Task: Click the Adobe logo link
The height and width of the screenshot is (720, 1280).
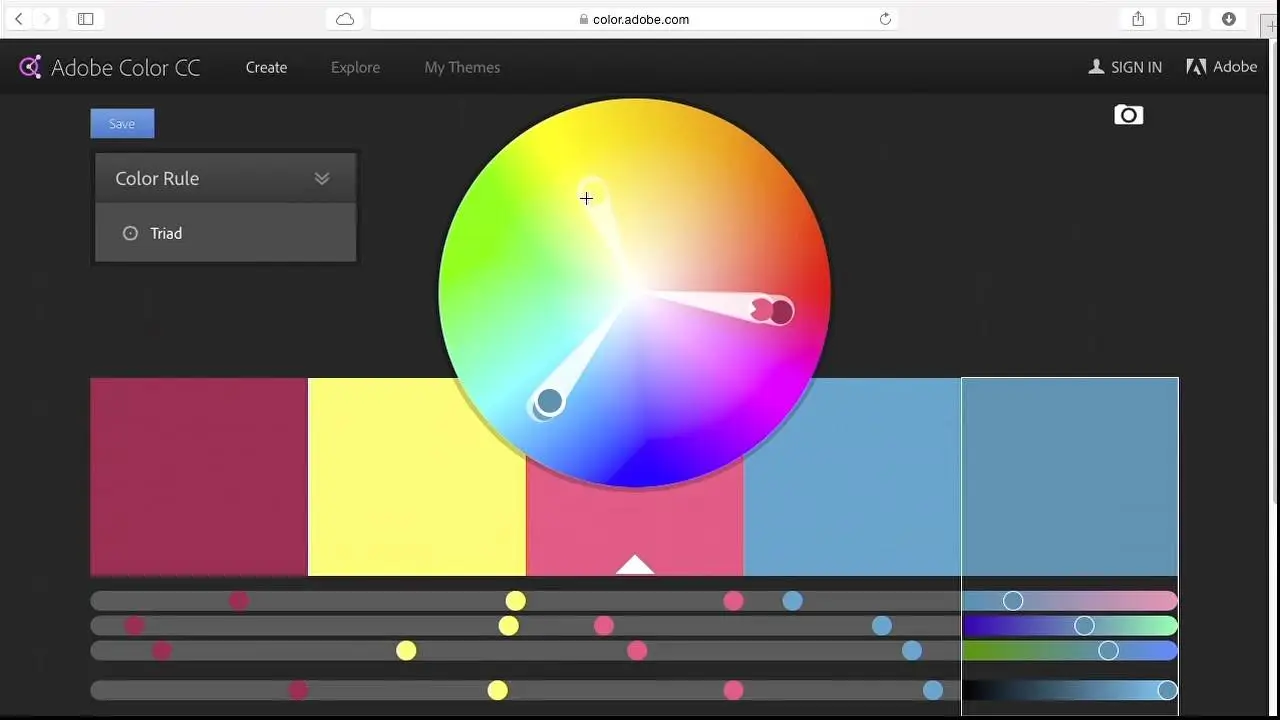Action: click(1222, 67)
